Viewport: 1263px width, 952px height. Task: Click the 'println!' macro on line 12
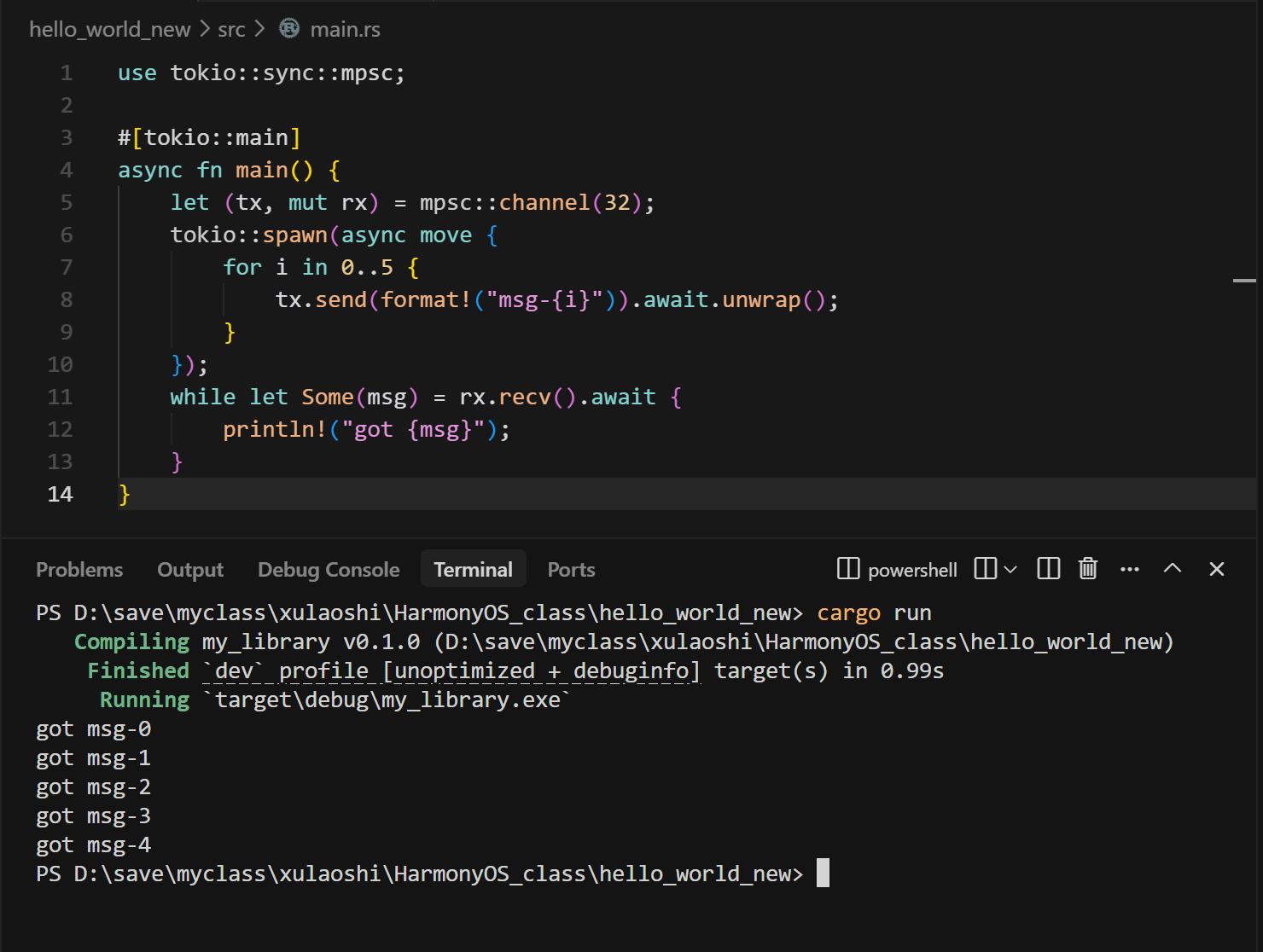tap(275, 430)
